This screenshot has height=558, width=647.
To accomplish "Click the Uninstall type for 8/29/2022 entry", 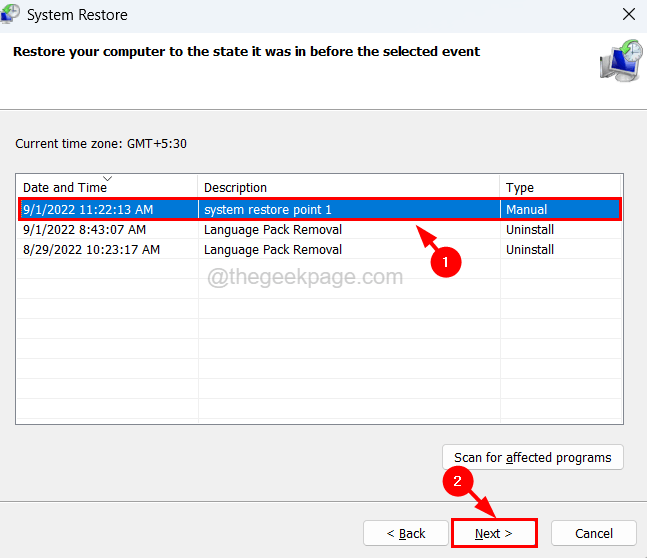I will 530,249.
